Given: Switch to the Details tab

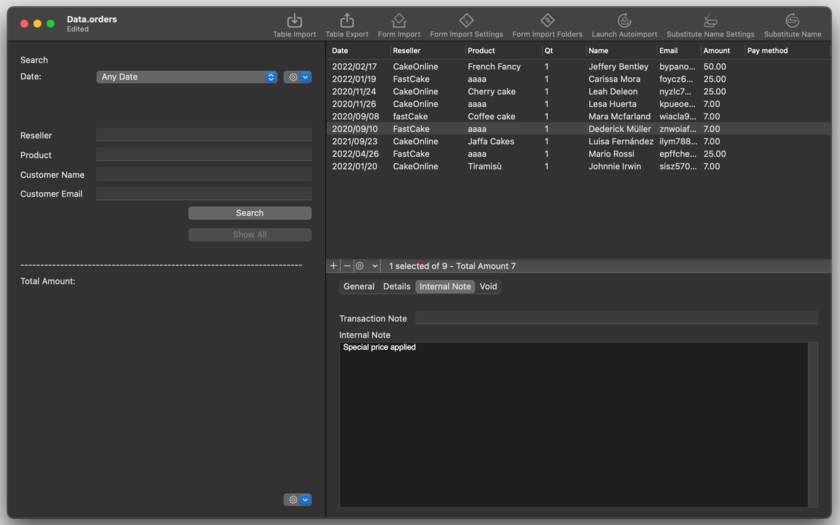Looking at the screenshot, I should (396, 287).
